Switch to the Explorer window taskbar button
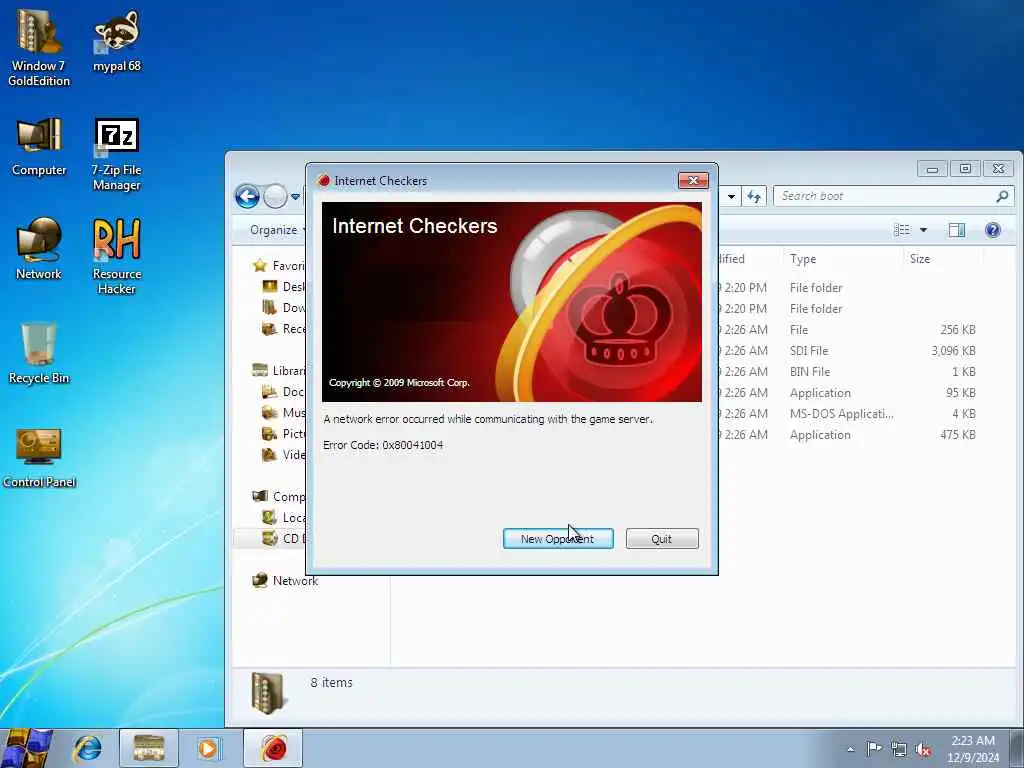The width and height of the screenshot is (1024, 768). coord(149,748)
